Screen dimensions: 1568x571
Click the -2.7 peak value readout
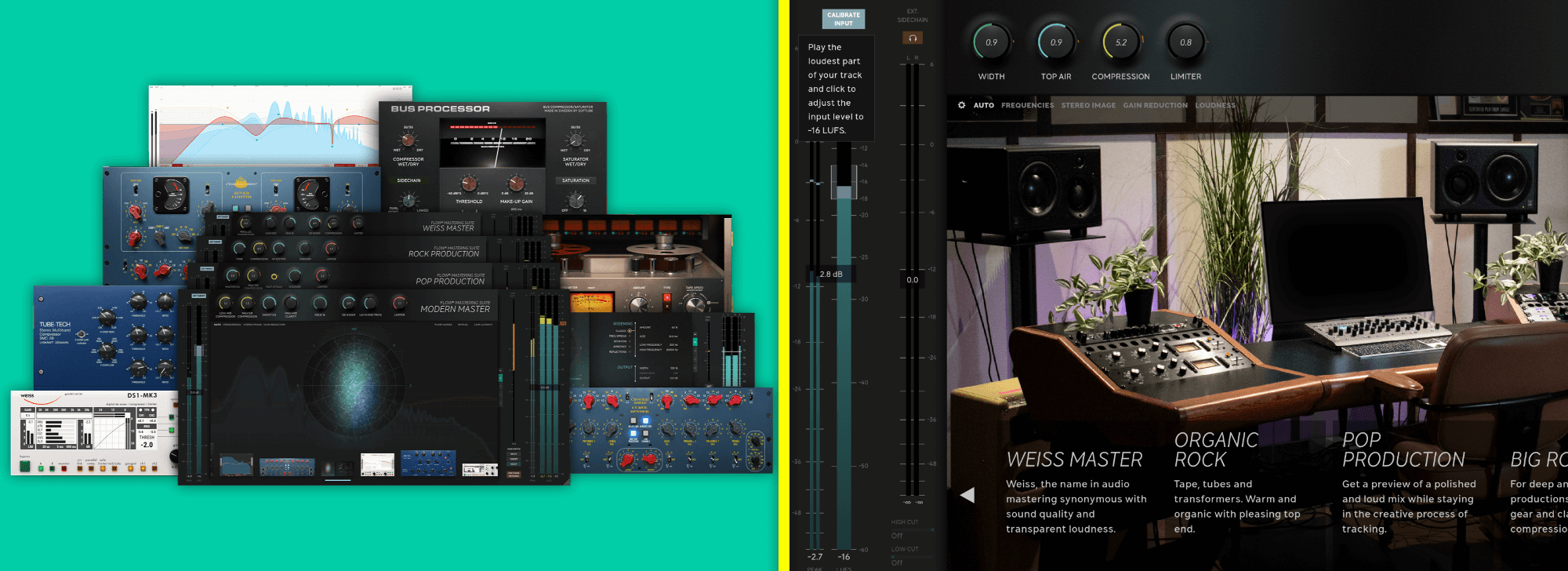point(815,557)
